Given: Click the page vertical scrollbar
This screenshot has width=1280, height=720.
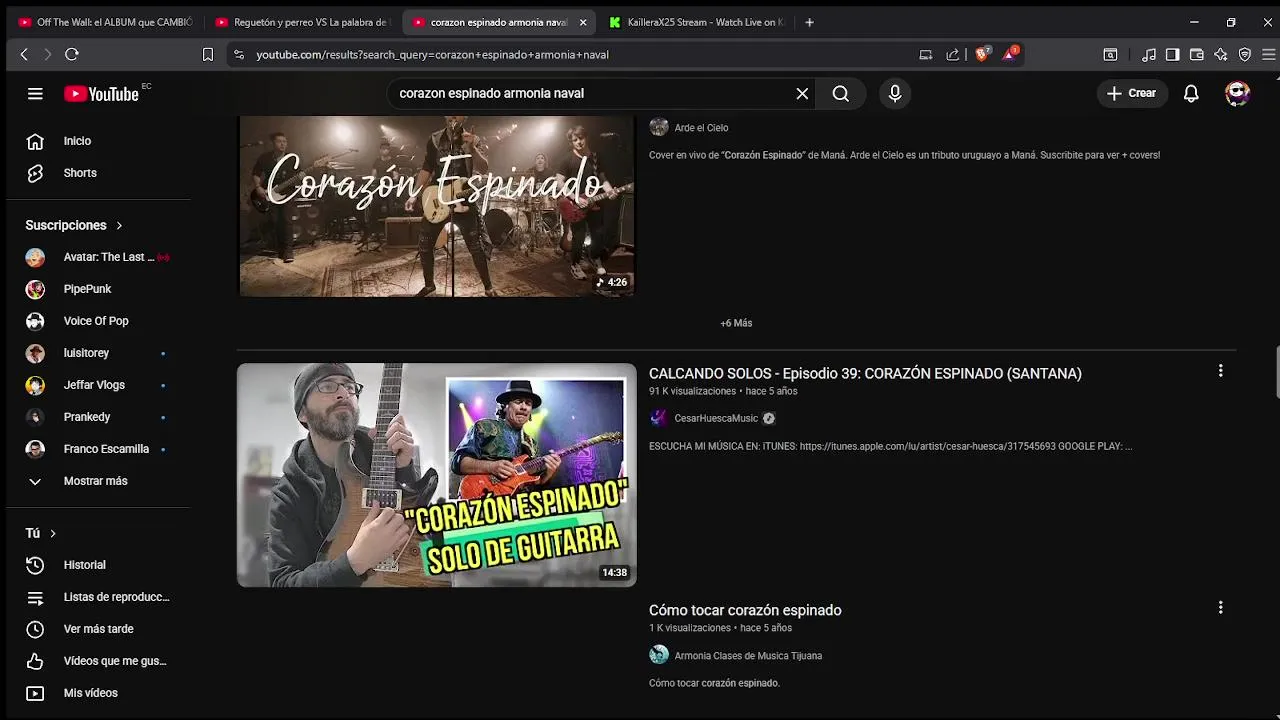Looking at the screenshot, I should [x=1276, y=372].
